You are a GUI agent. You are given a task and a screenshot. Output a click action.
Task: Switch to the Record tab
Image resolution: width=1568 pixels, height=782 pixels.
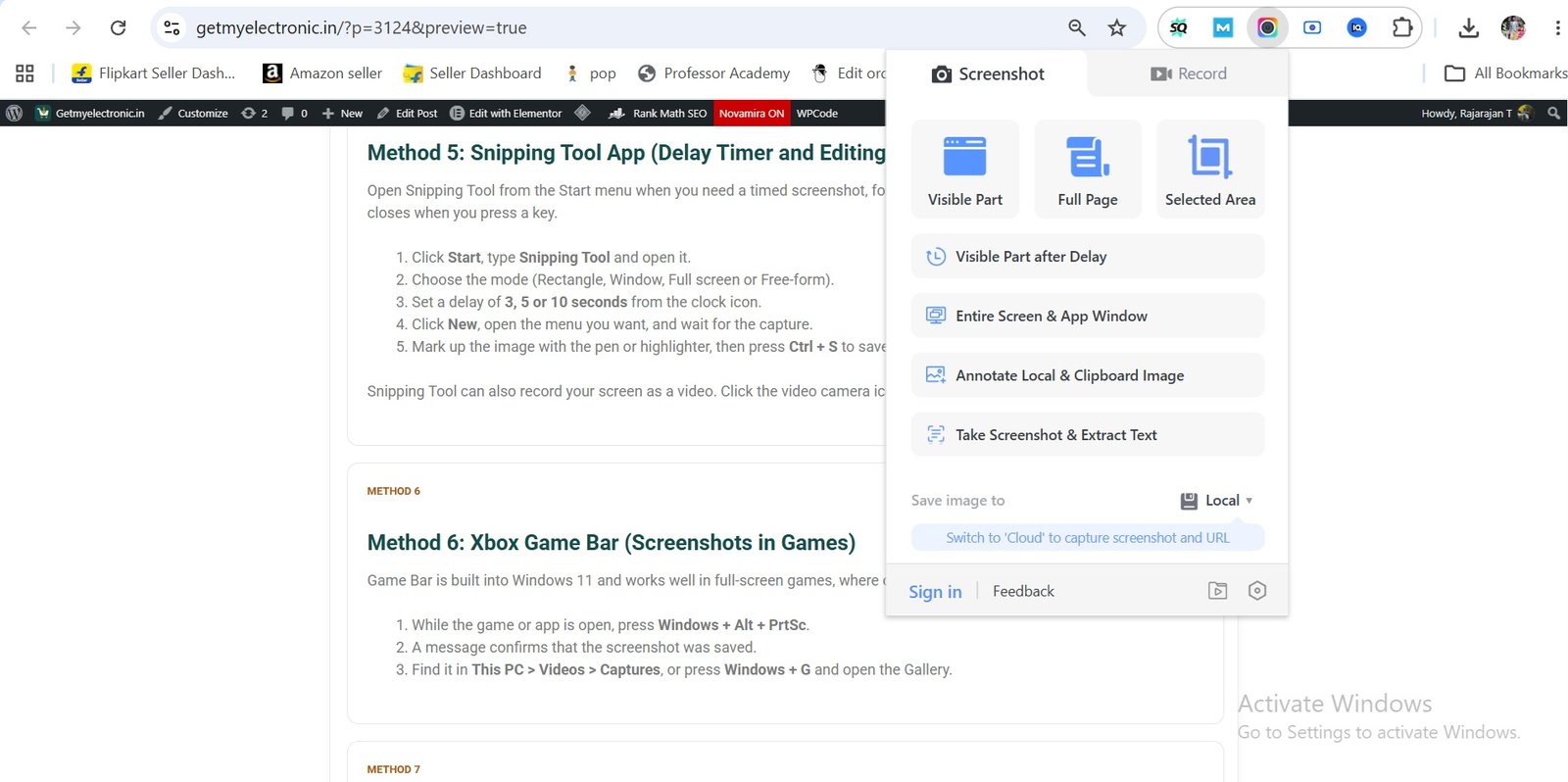1188,73
